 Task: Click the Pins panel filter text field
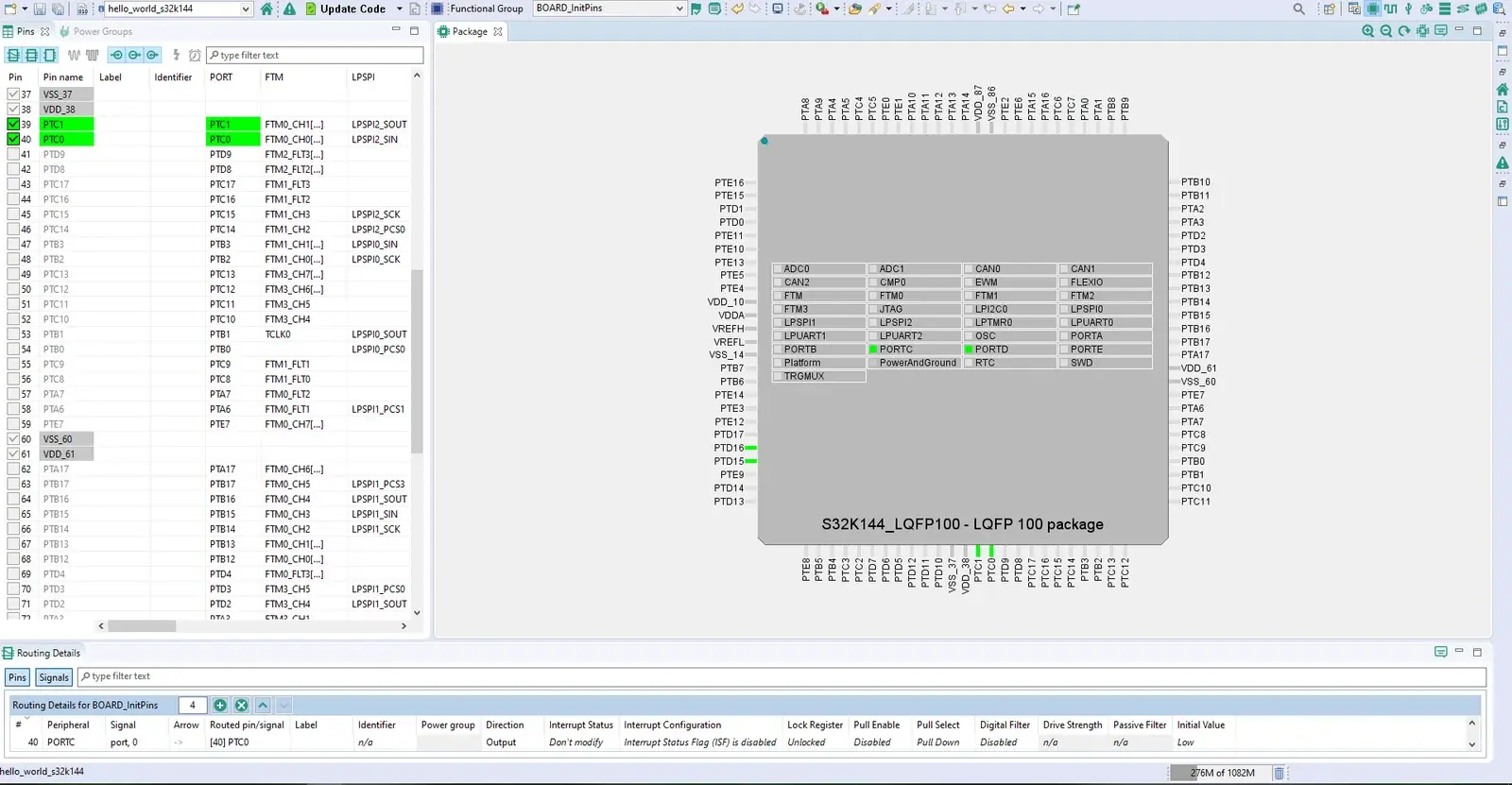point(315,56)
